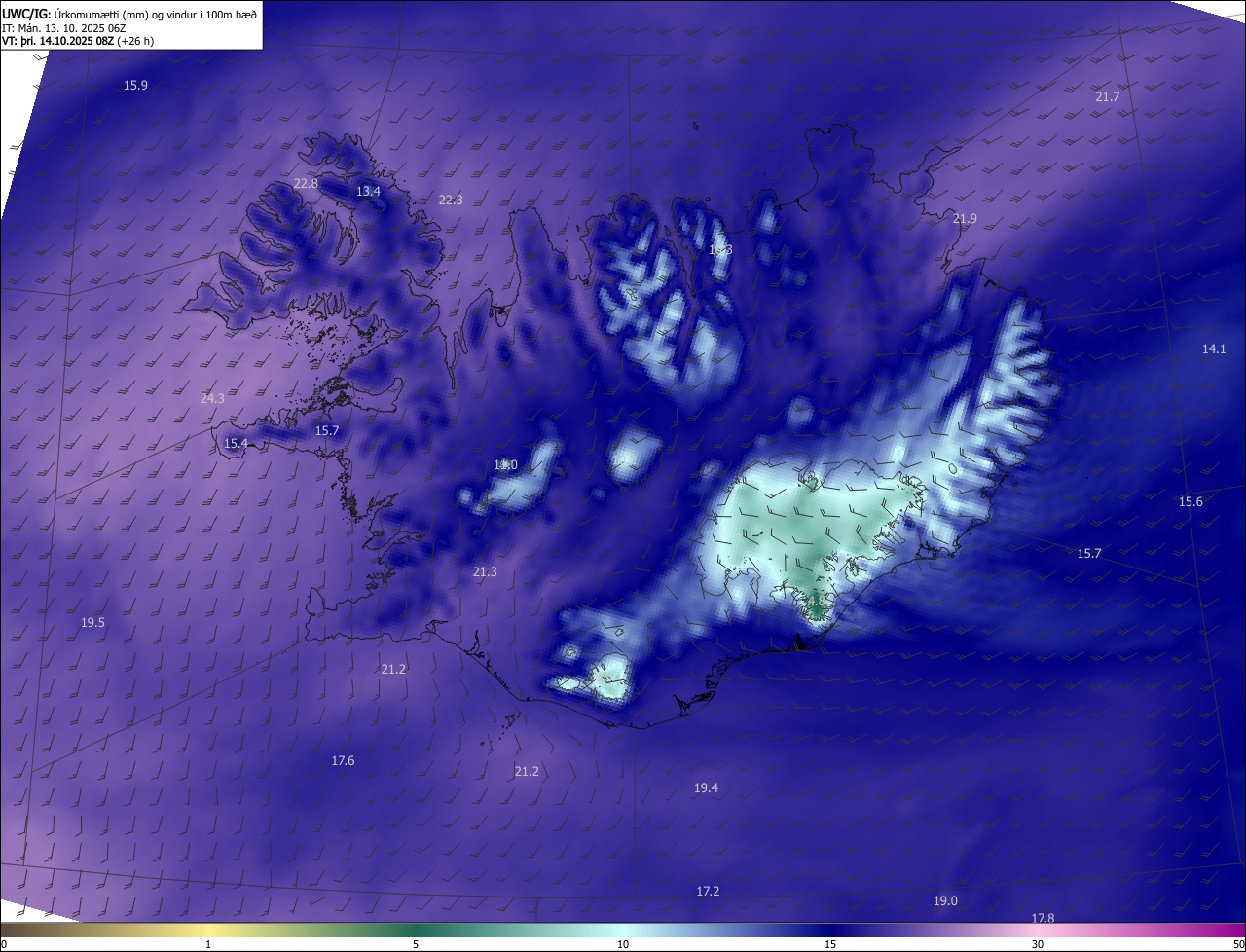
Task: Click the value 19.5 on the map
Action: tap(92, 623)
